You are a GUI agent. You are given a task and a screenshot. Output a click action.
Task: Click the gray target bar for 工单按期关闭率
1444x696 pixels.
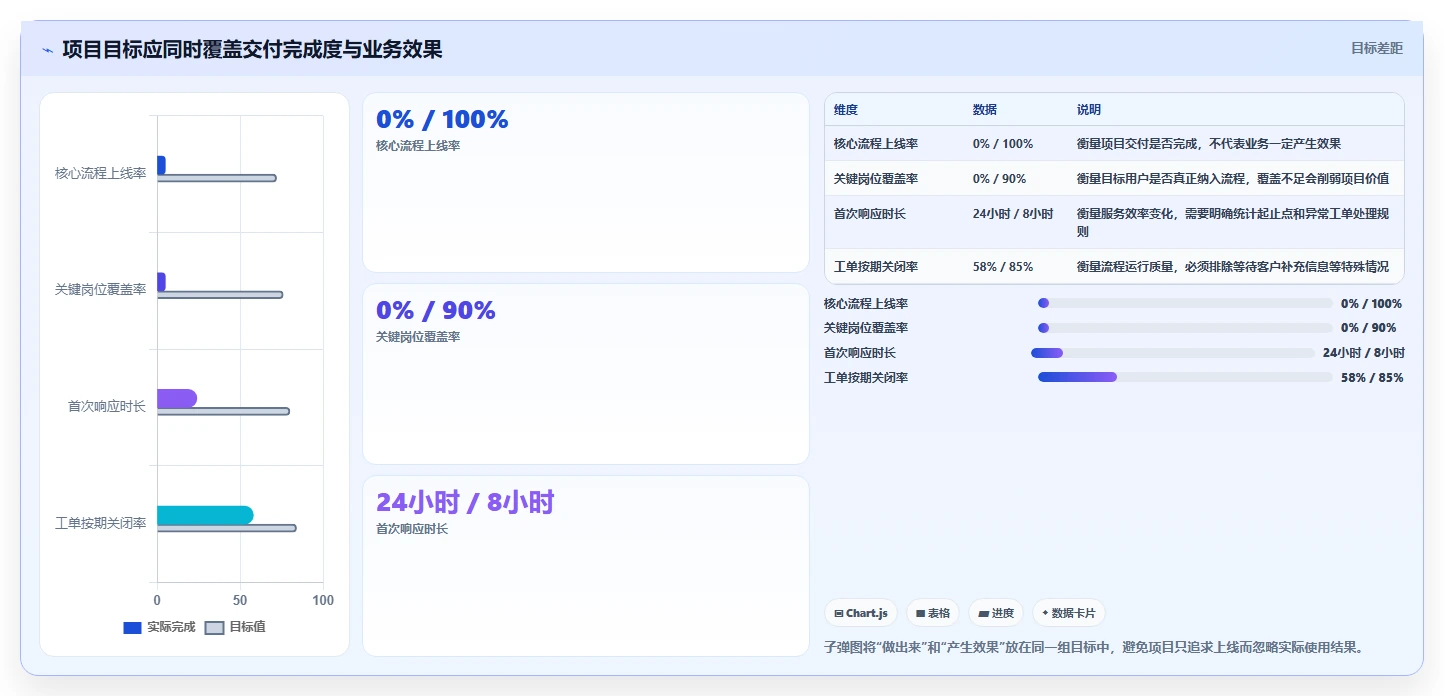227,528
